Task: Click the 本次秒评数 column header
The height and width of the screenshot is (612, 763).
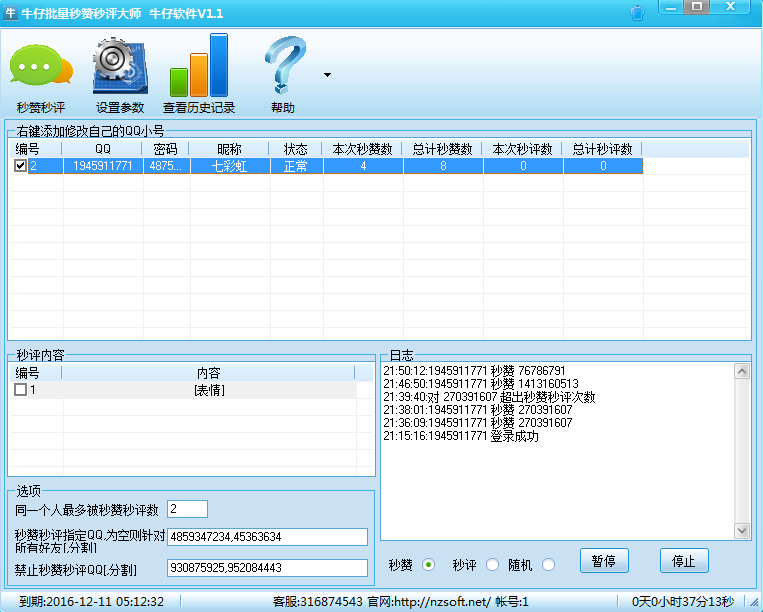Action: point(522,149)
